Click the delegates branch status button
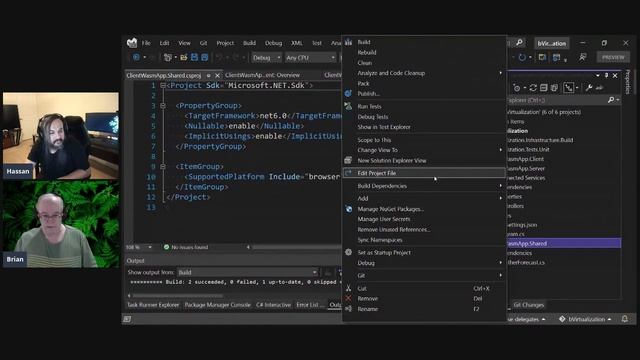This screenshot has width=640, height=360. pos(527,319)
